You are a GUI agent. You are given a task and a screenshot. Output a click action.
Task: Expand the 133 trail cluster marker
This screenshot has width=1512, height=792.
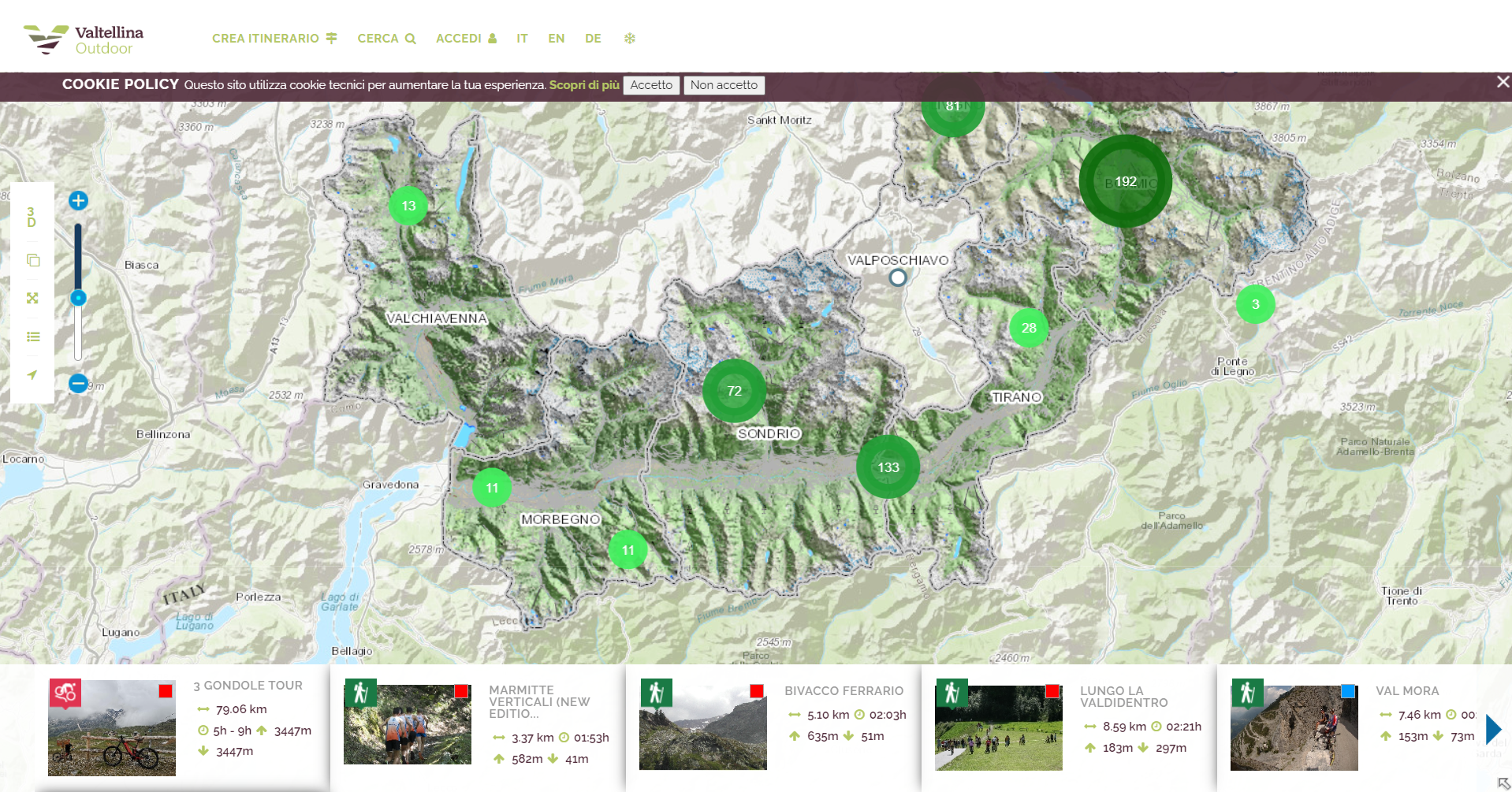(x=888, y=467)
